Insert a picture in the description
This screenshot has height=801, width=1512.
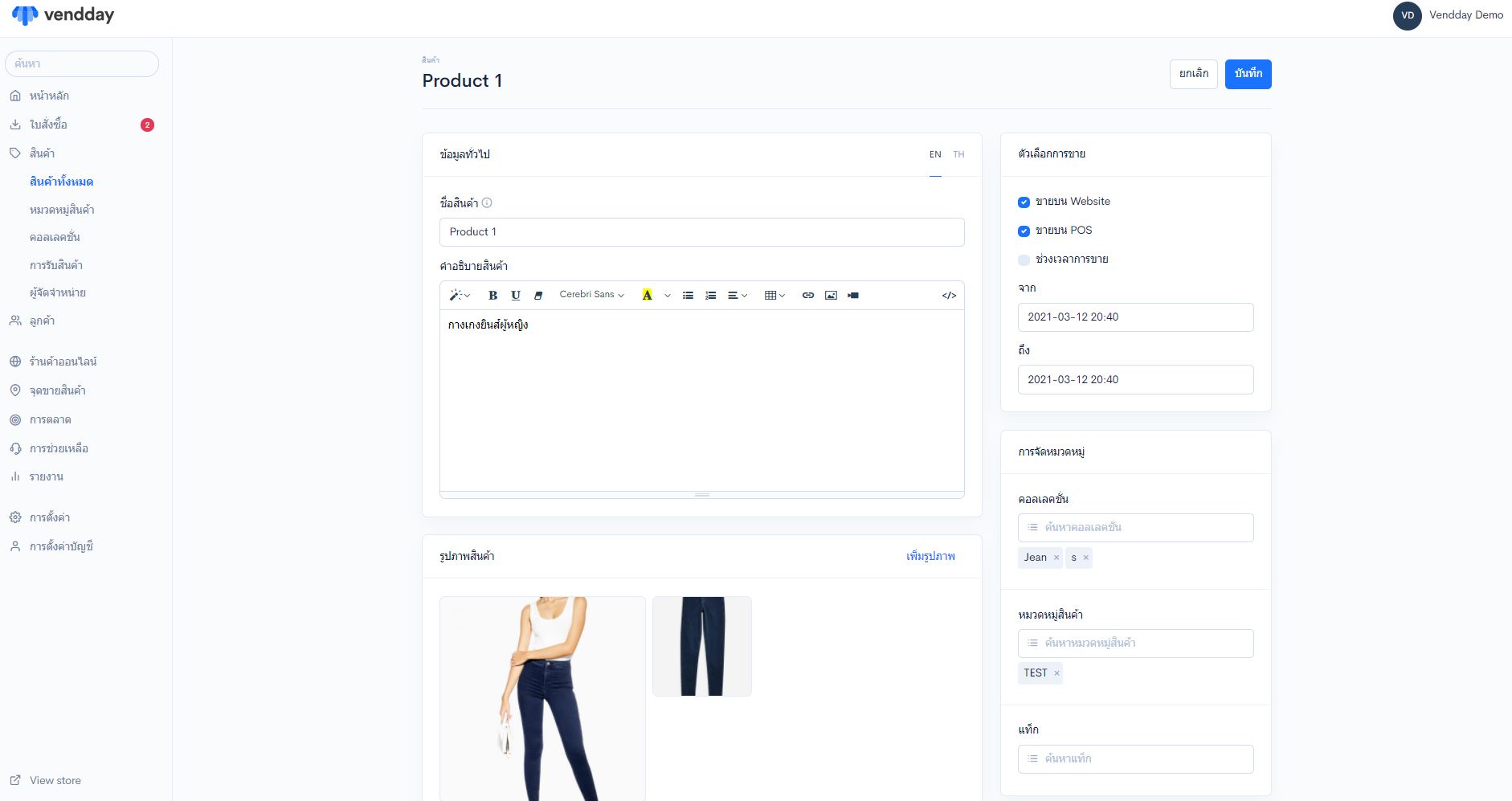pos(831,296)
